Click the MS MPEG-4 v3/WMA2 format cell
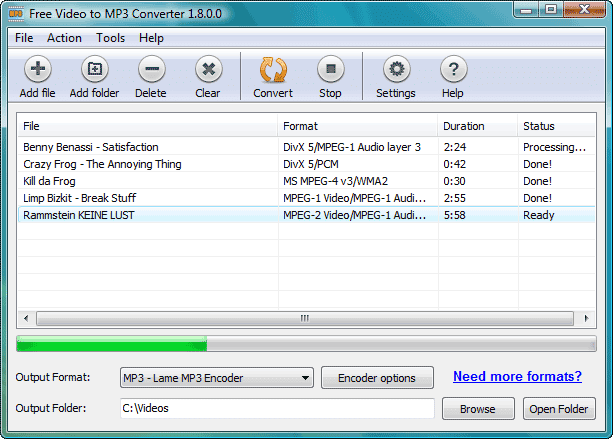Image resolution: width=613 pixels, height=439 pixels. [335, 181]
